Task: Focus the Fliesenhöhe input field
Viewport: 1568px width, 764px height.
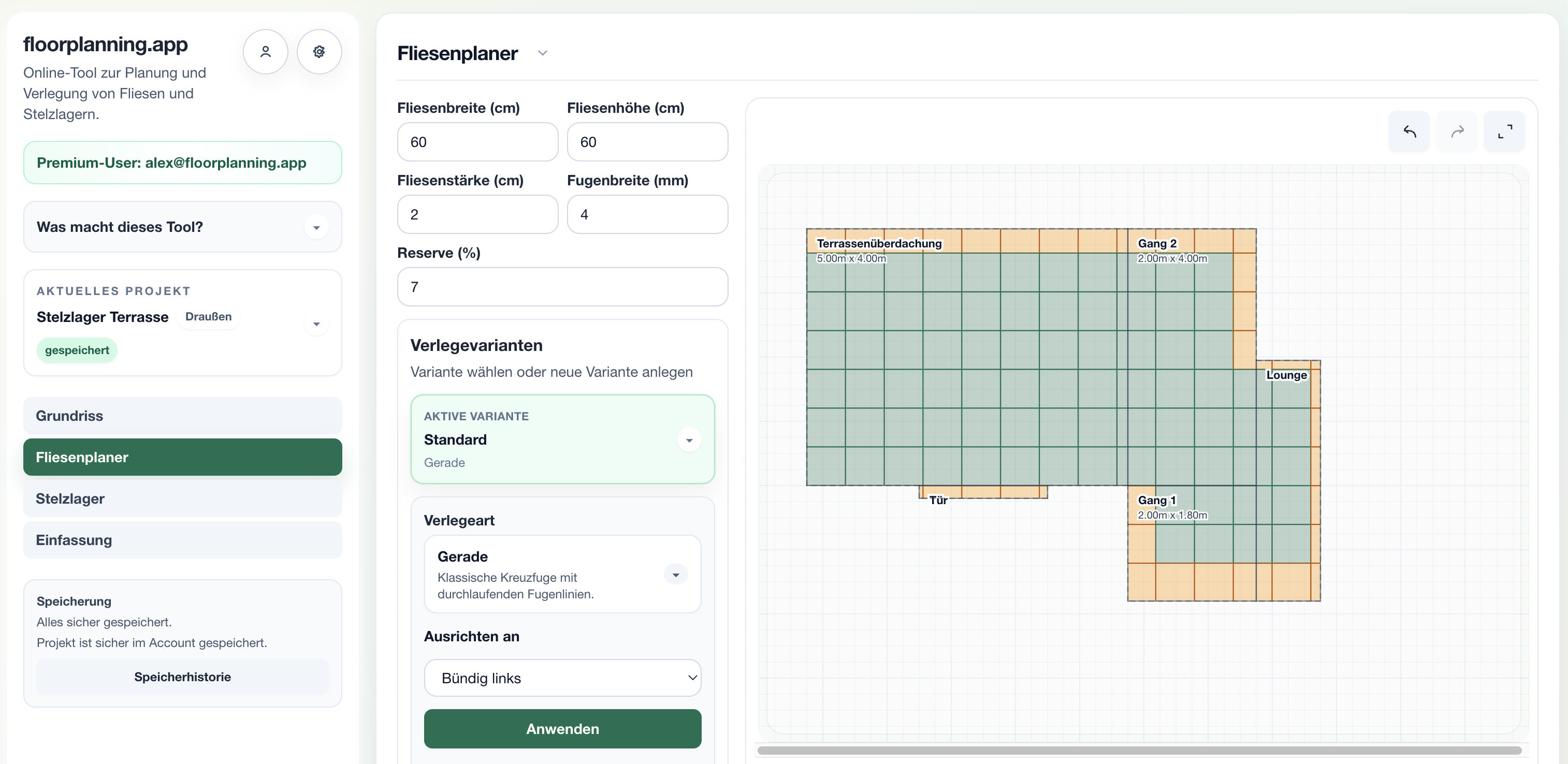Action: click(647, 142)
